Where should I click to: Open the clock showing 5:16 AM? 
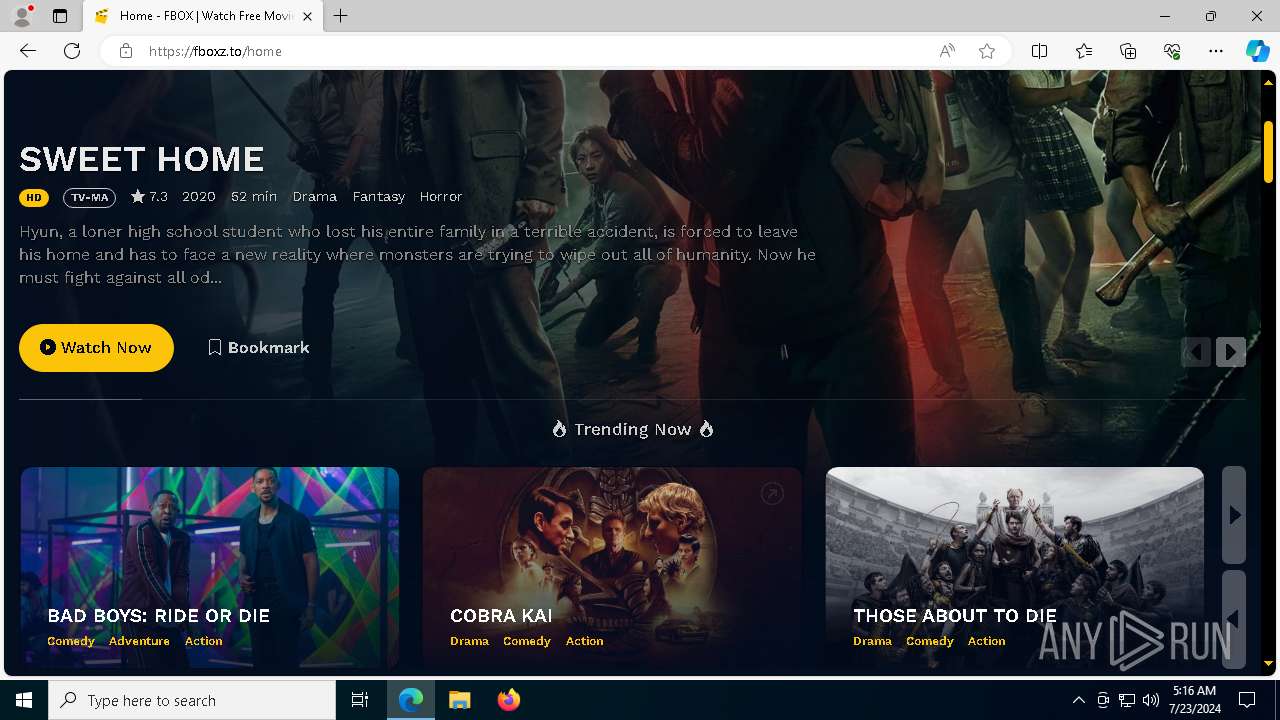pyautogui.click(x=1195, y=700)
